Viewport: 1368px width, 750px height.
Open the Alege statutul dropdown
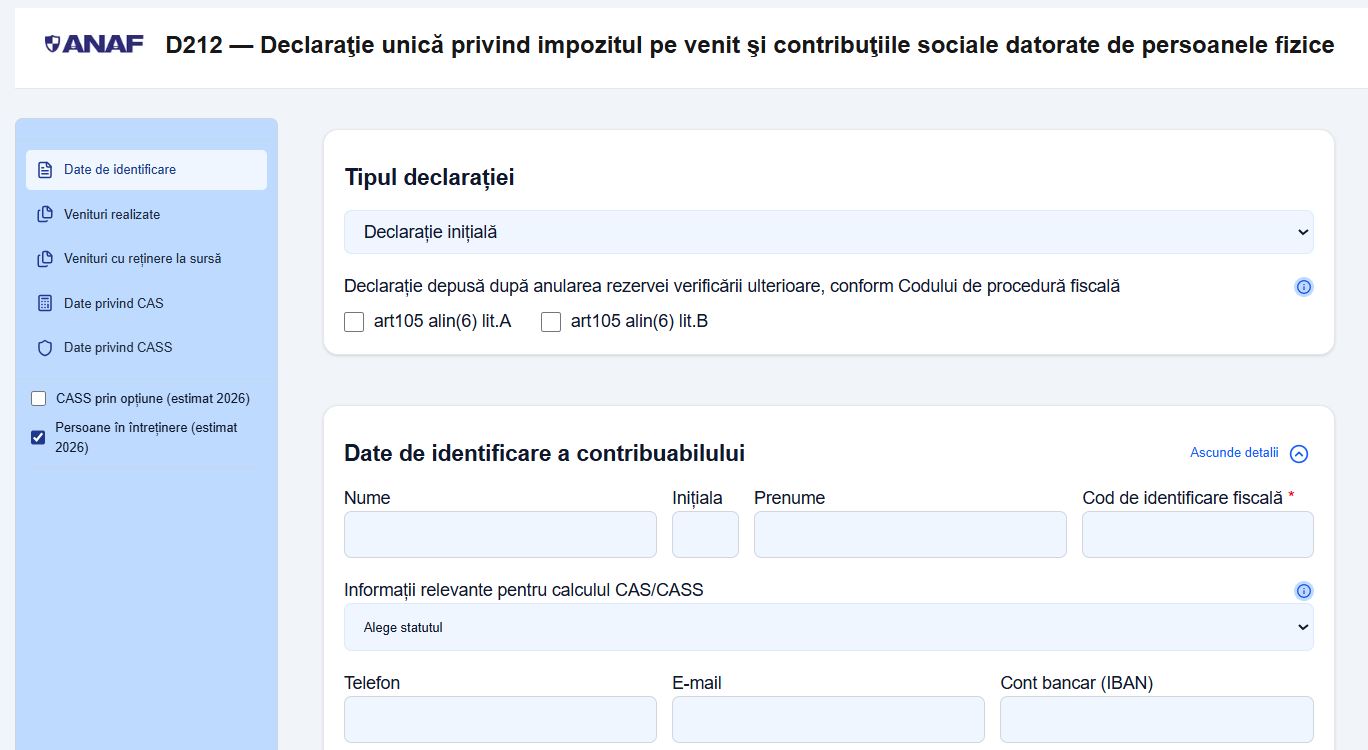(828, 627)
